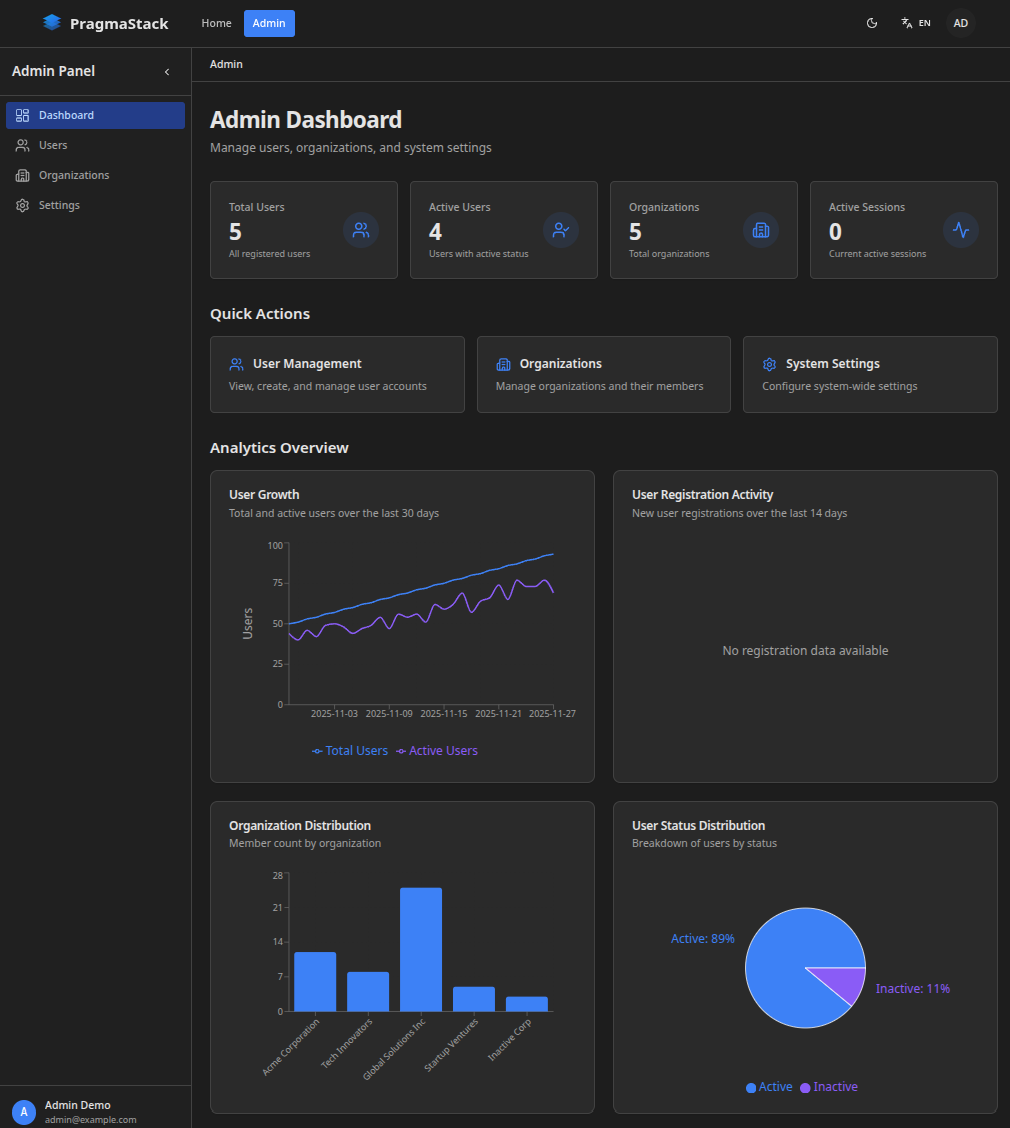Viewport: 1010px width, 1128px height.
Task: Select the Organizations icon in Admin Panel
Action: click(x=22, y=175)
